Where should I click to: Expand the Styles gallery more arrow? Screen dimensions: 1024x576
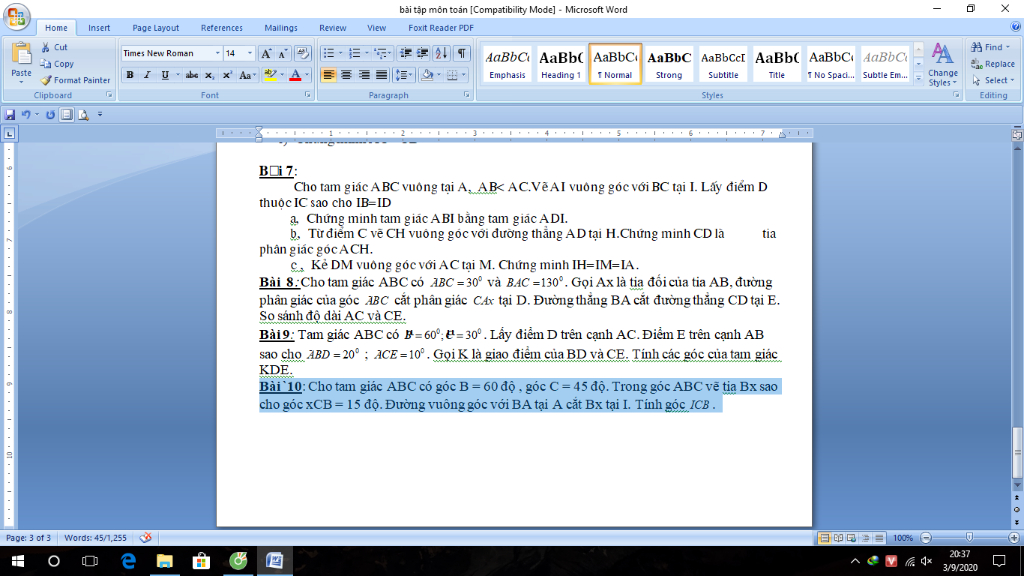[x=919, y=78]
